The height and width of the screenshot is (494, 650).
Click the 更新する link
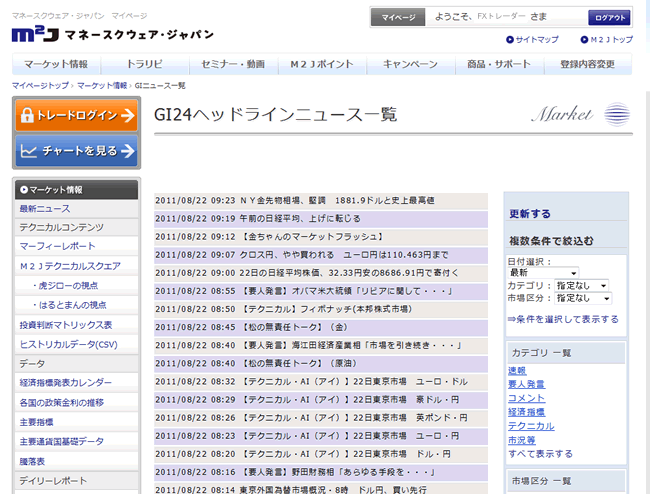pos(530,214)
